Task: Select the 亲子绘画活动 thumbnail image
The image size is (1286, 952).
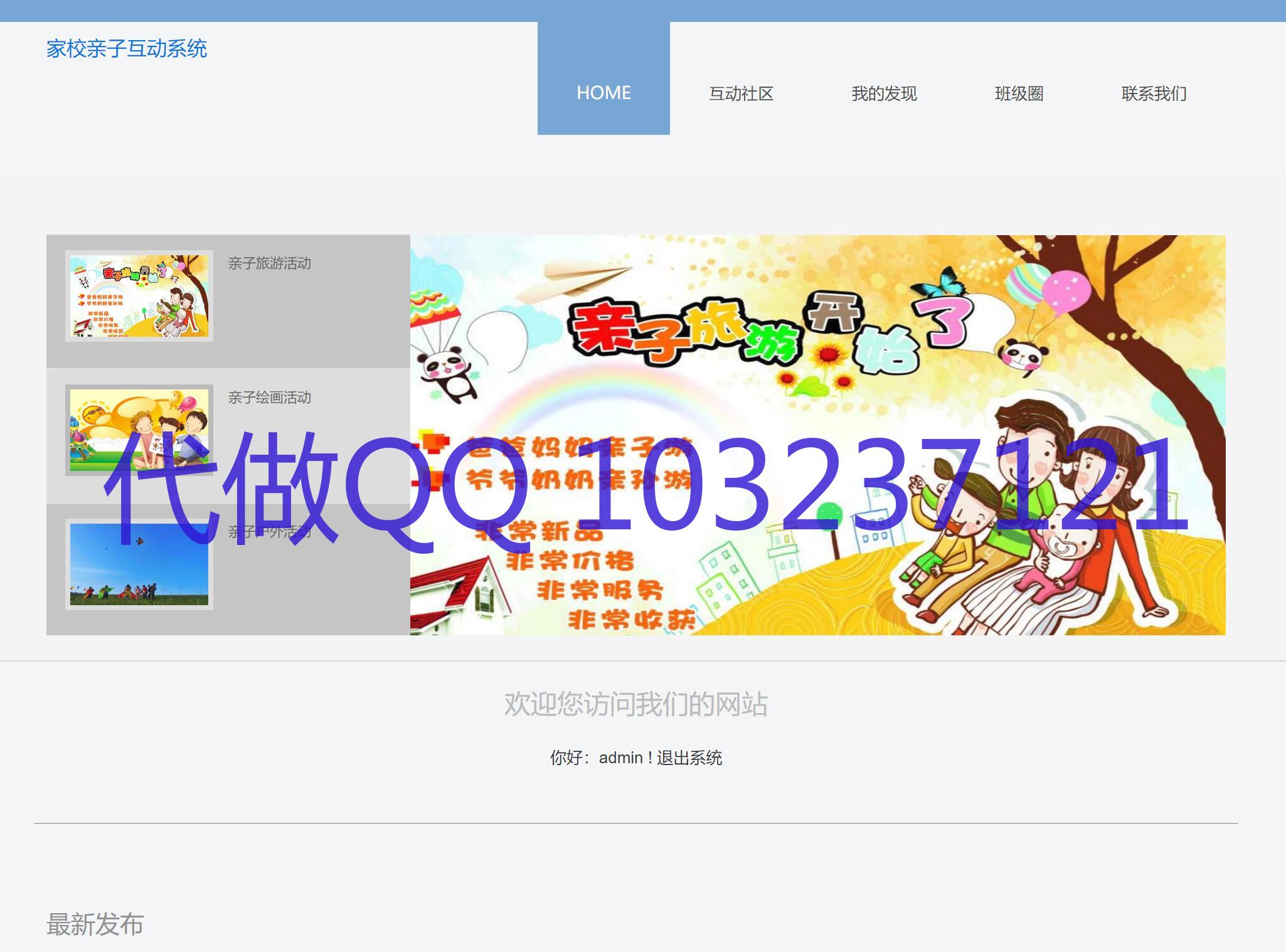Action: tap(139, 430)
